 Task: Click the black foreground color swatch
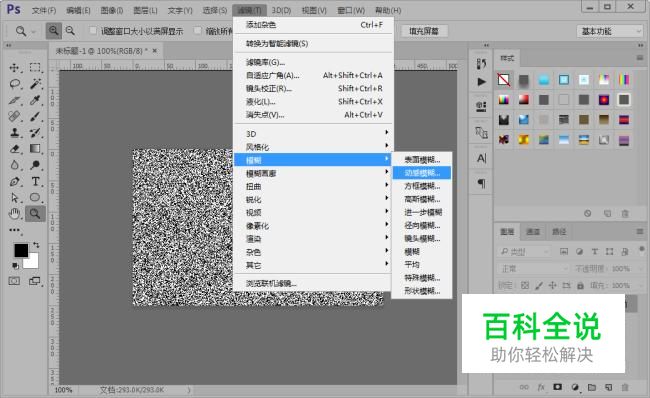tap(21, 250)
